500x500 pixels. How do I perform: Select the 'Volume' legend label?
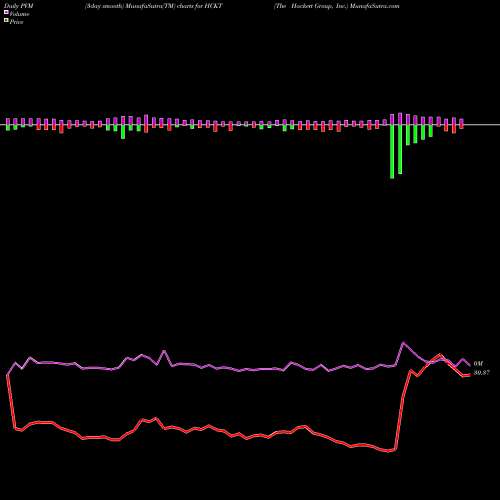pos(19,14)
